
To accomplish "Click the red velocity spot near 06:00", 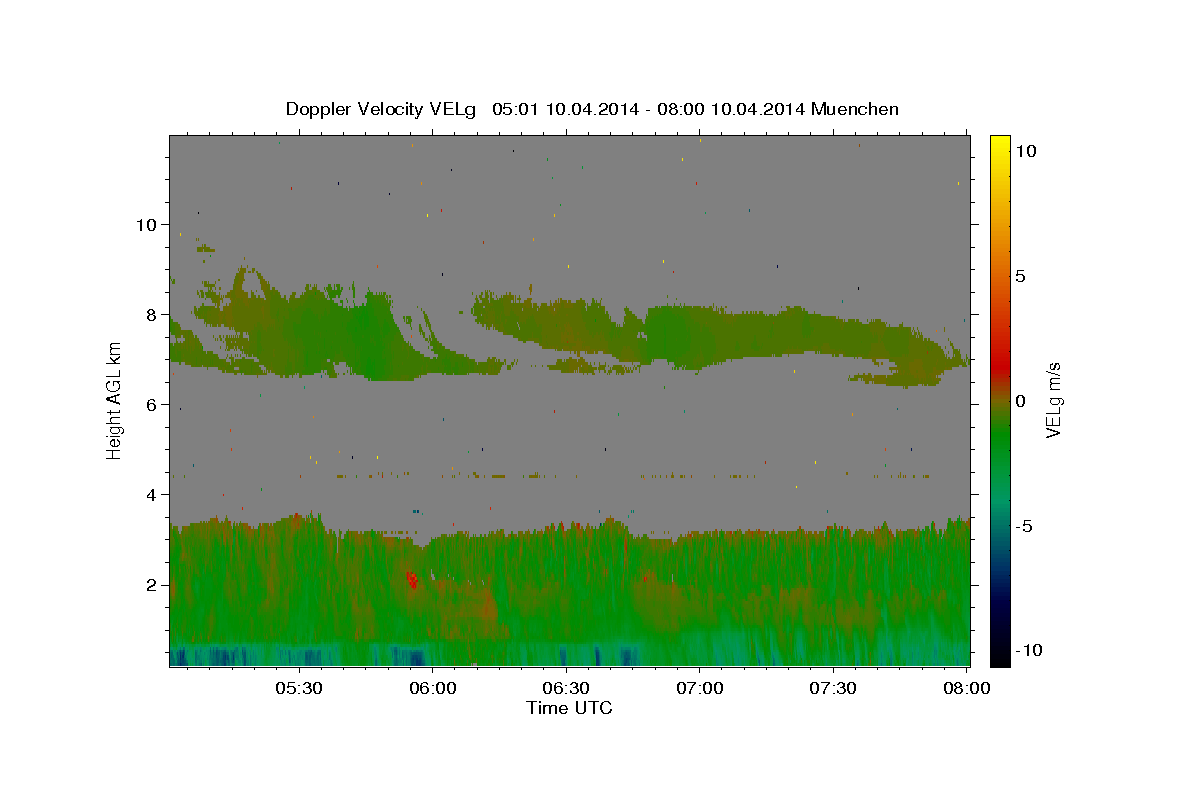I will pyautogui.click(x=412, y=580).
